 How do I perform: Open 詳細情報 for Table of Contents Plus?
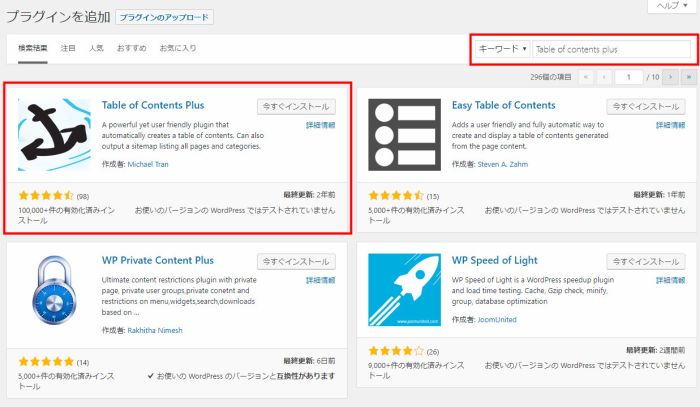coord(321,125)
